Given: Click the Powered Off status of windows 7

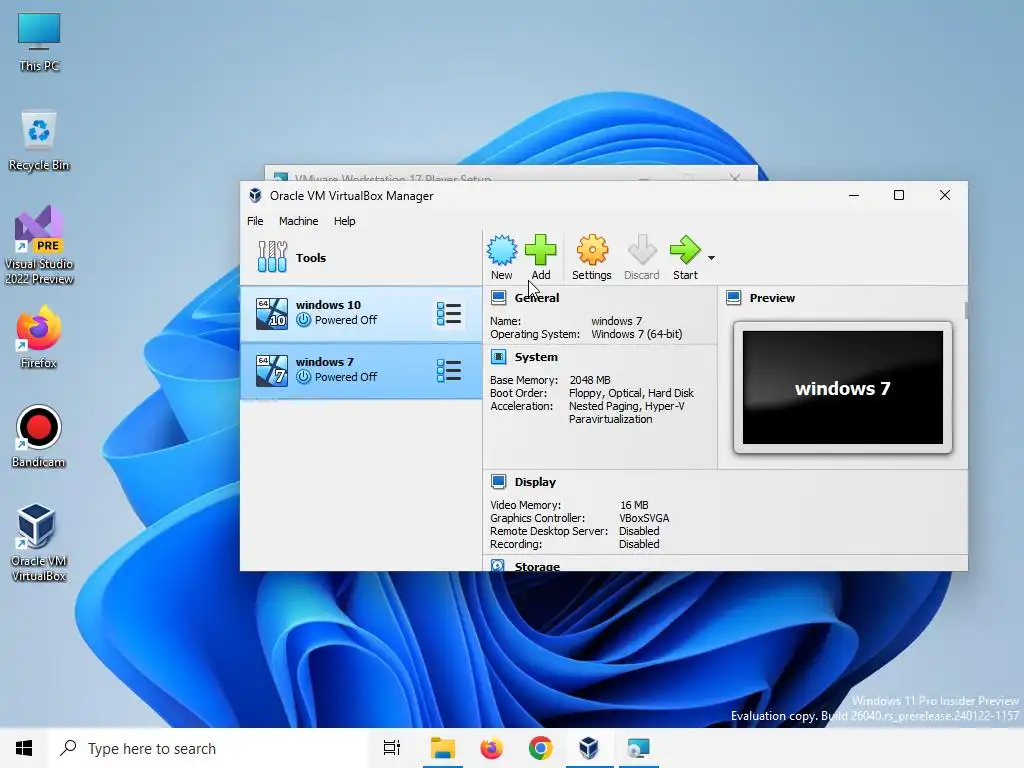Looking at the screenshot, I should click(x=345, y=377).
